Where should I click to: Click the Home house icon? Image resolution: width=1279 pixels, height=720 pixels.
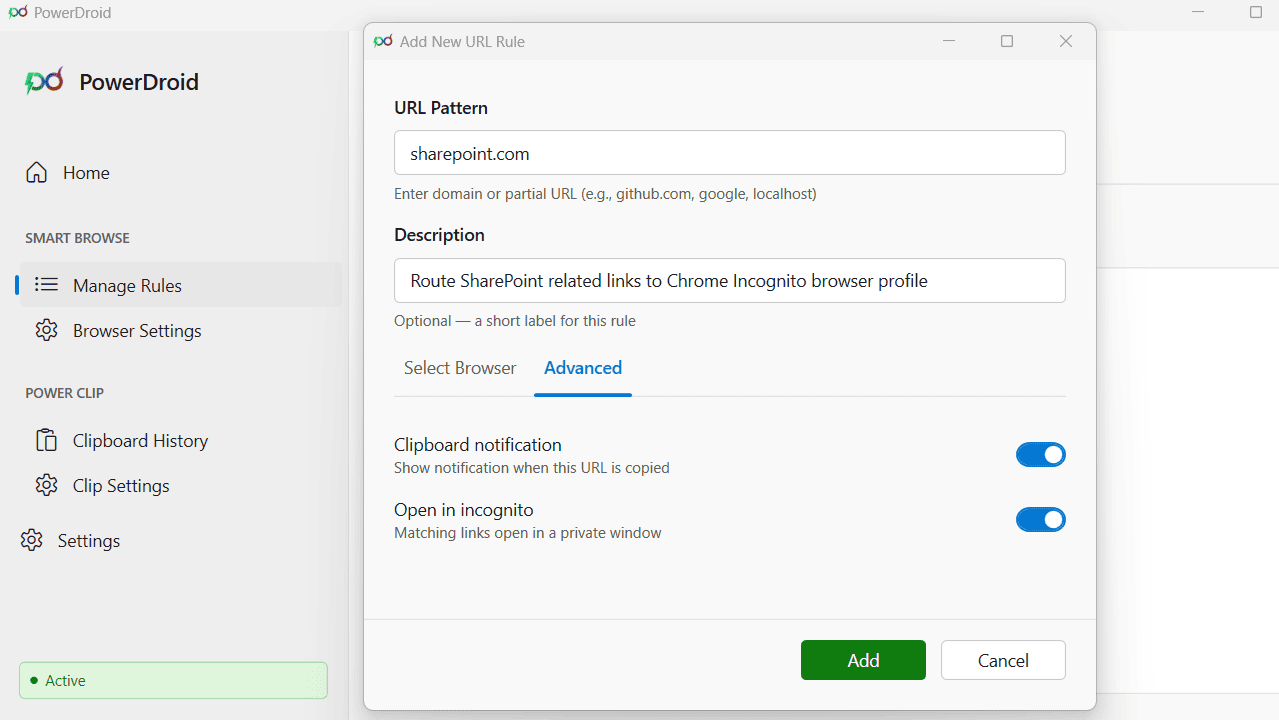tap(37, 172)
